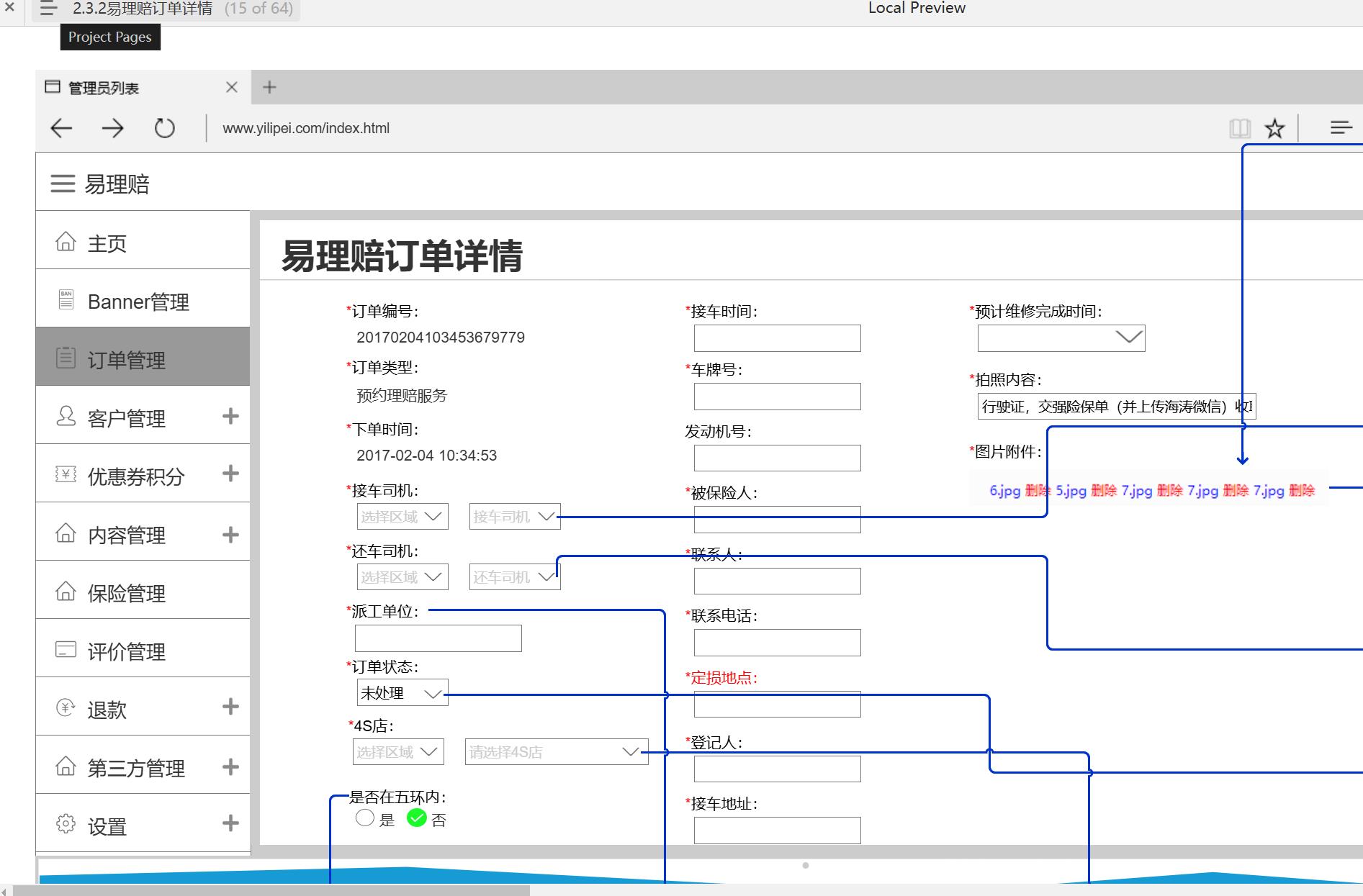Expand 退款 with its plus sign
1363x896 pixels.
pos(230,707)
